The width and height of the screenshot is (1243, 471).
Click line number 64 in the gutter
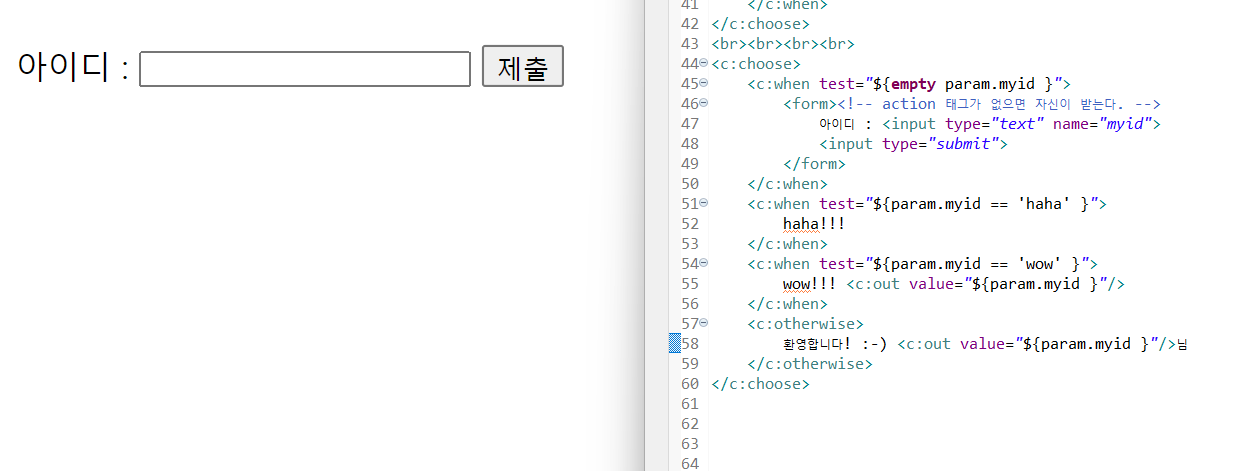pyautogui.click(x=690, y=463)
